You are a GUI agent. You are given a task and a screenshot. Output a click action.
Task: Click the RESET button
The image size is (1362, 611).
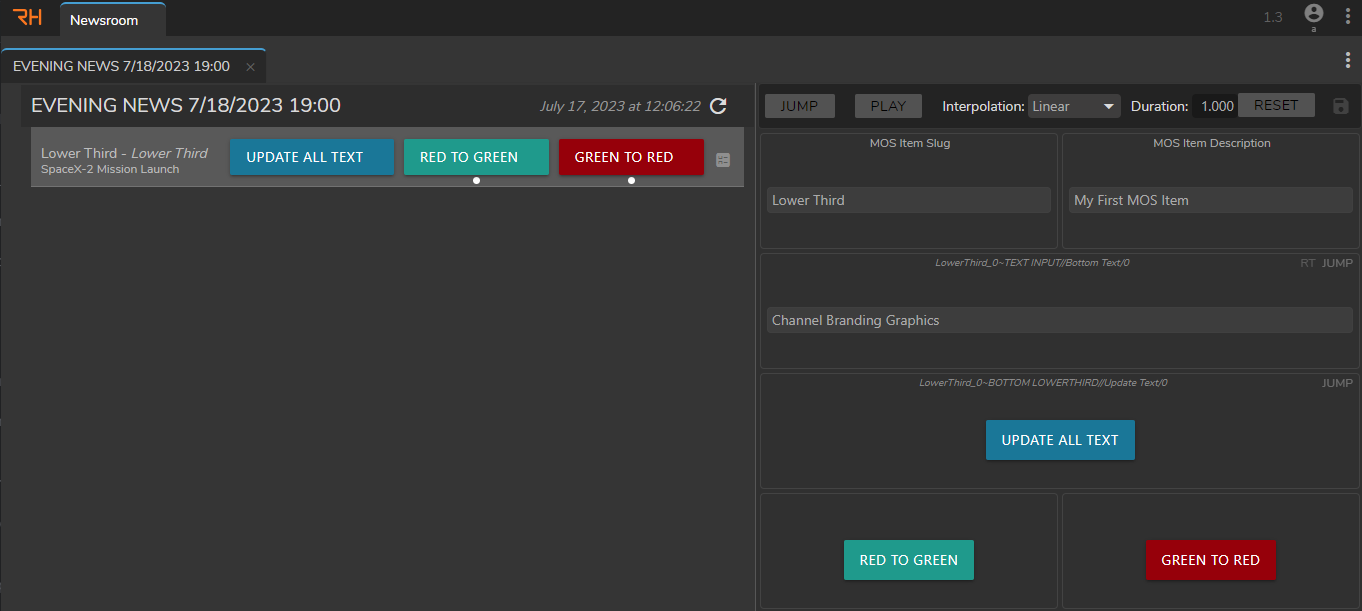pyautogui.click(x=1276, y=105)
